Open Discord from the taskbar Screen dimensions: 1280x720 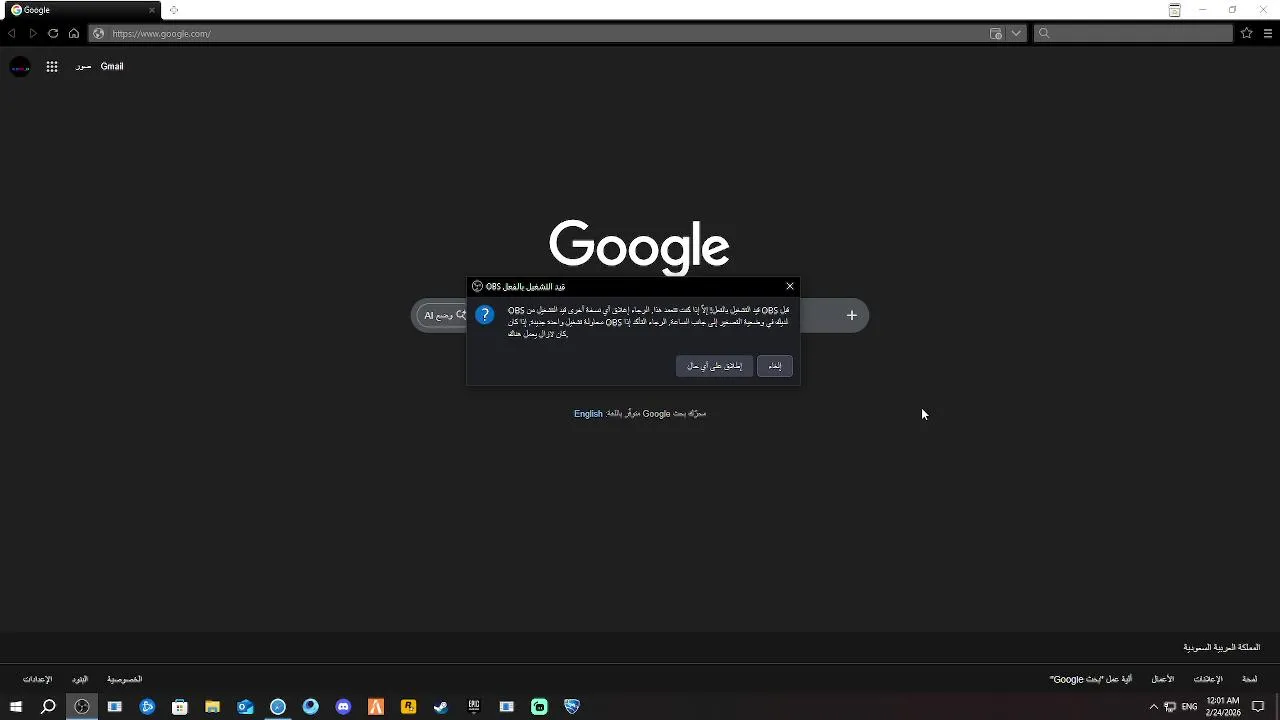(343, 707)
